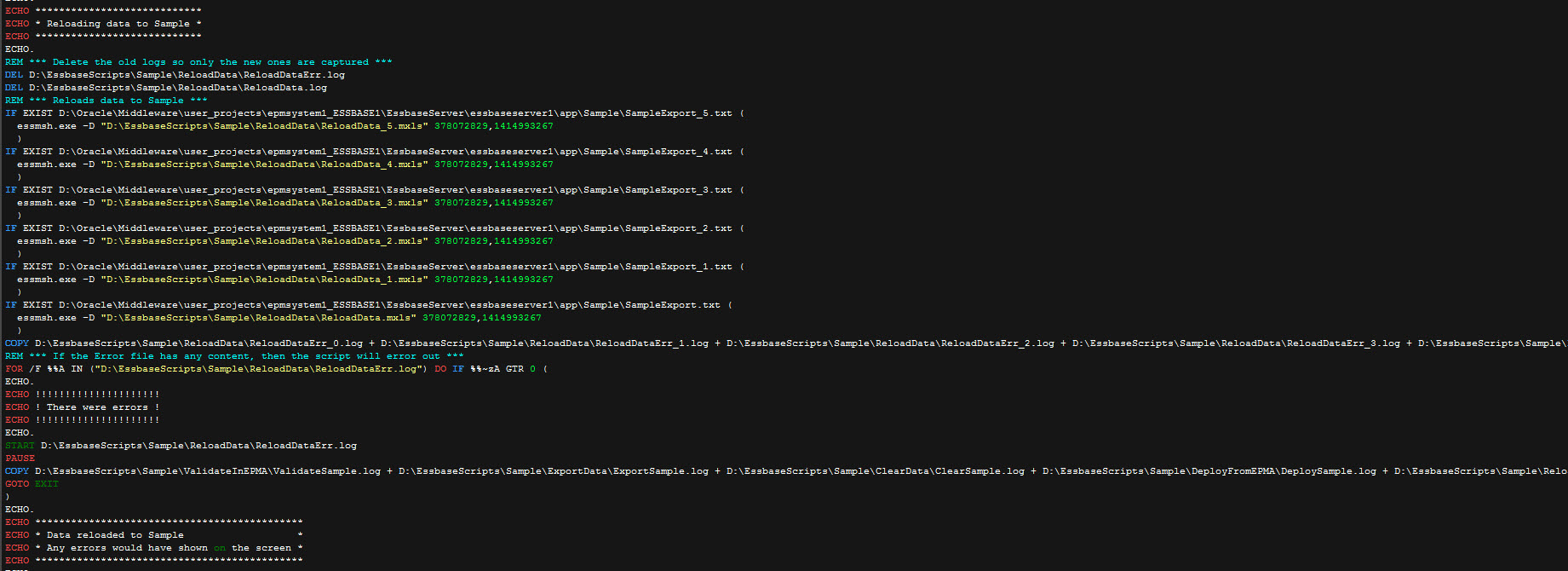
Task: Click the START keyword before ReloadDataErr.log
Action: 20,446
